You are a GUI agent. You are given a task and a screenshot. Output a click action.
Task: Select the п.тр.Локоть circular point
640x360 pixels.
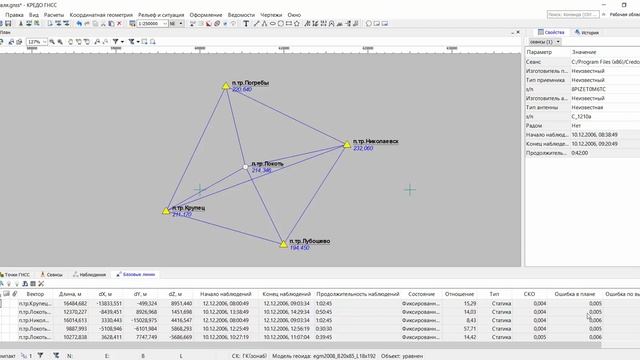245,167
